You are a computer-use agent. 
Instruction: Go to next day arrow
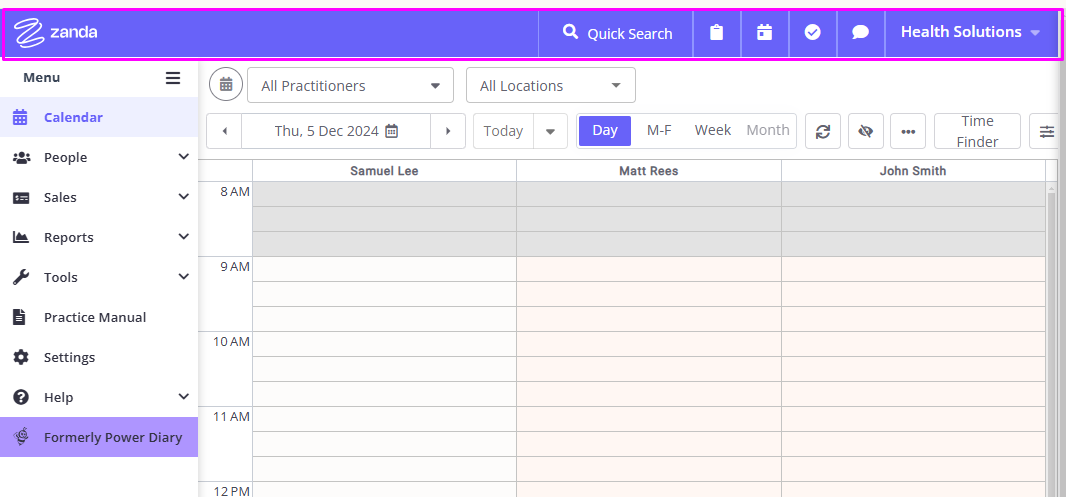tap(448, 131)
